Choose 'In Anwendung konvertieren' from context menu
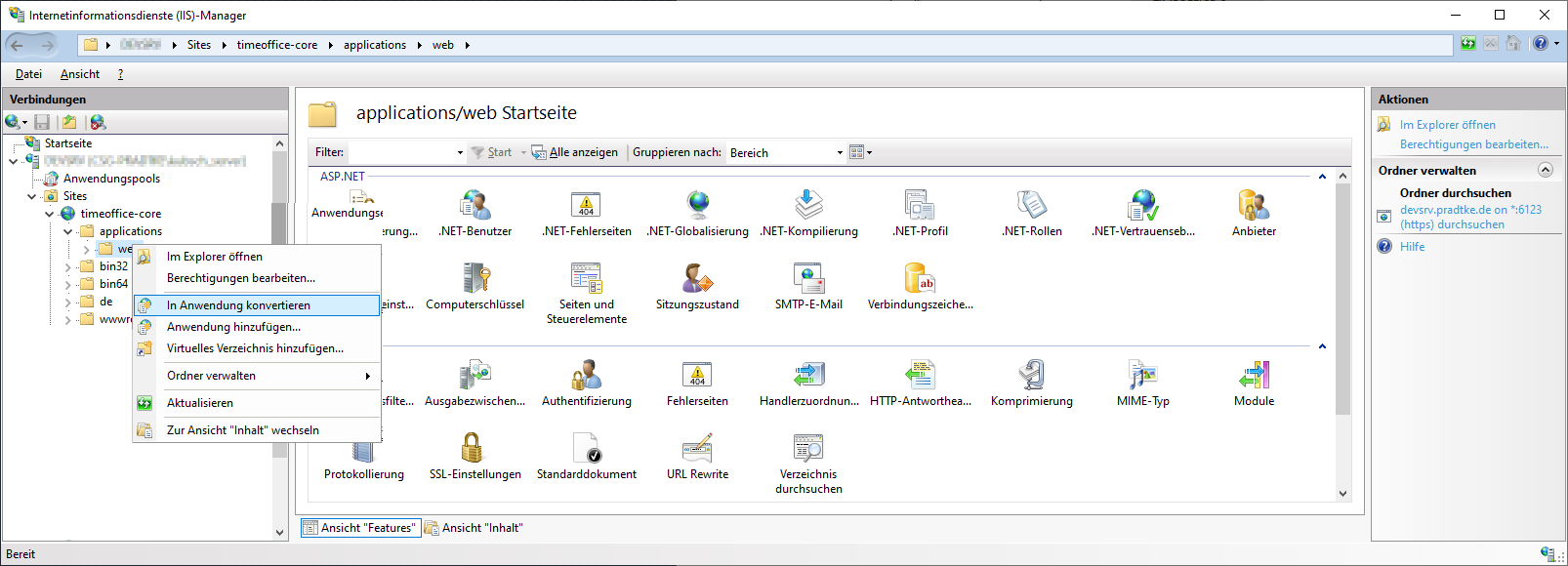Image resolution: width=1568 pixels, height=566 pixels. coord(257,305)
